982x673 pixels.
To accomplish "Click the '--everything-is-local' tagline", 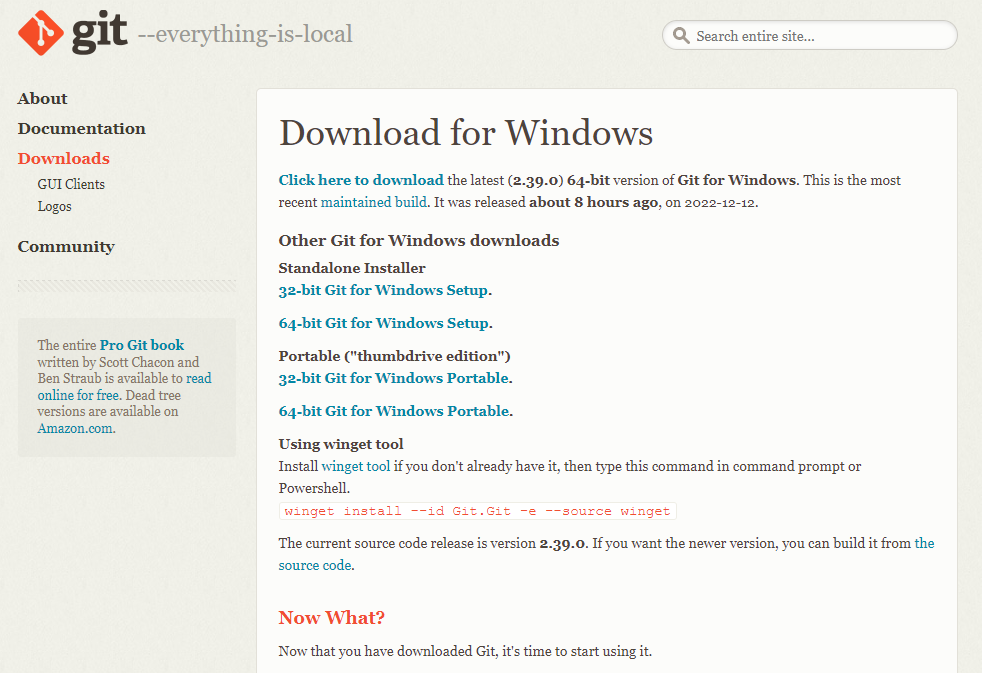I will pos(245,34).
